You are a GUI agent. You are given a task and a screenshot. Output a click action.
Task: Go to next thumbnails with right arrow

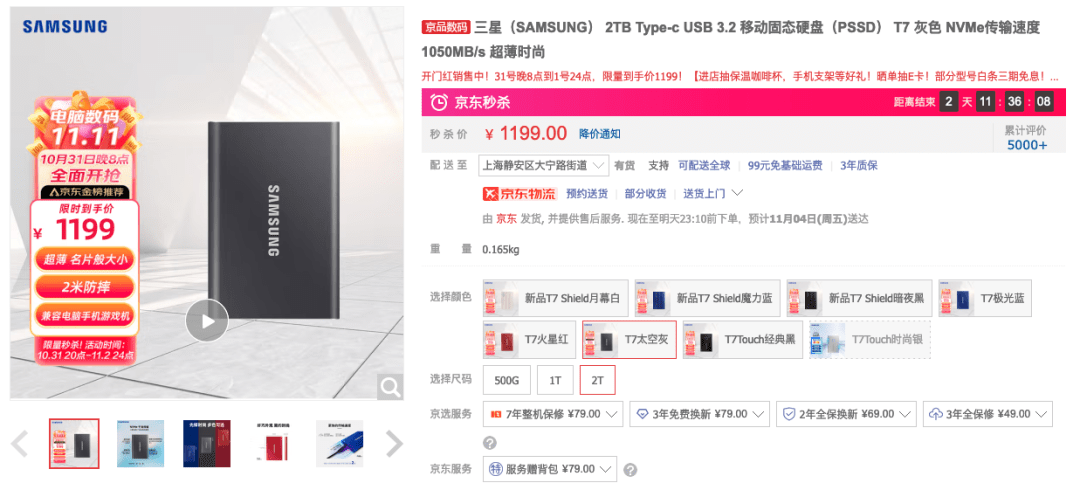tap(394, 444)
